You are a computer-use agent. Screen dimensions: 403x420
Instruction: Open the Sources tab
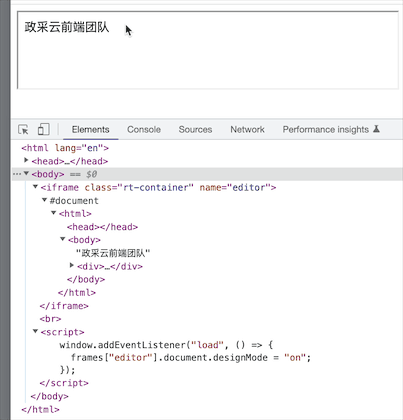coord(195,129)
